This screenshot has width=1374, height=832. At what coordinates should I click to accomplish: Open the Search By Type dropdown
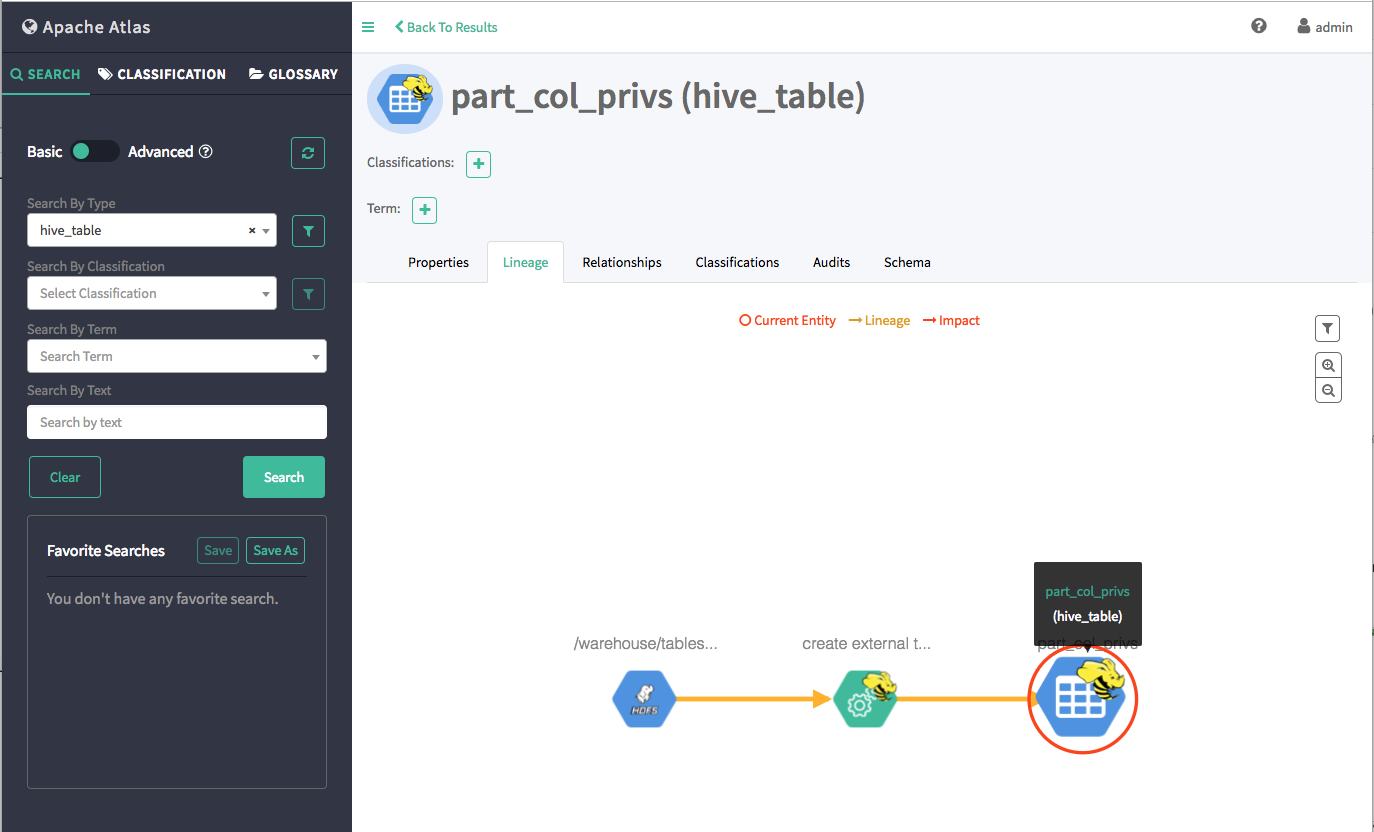click(x=152, y=230)
